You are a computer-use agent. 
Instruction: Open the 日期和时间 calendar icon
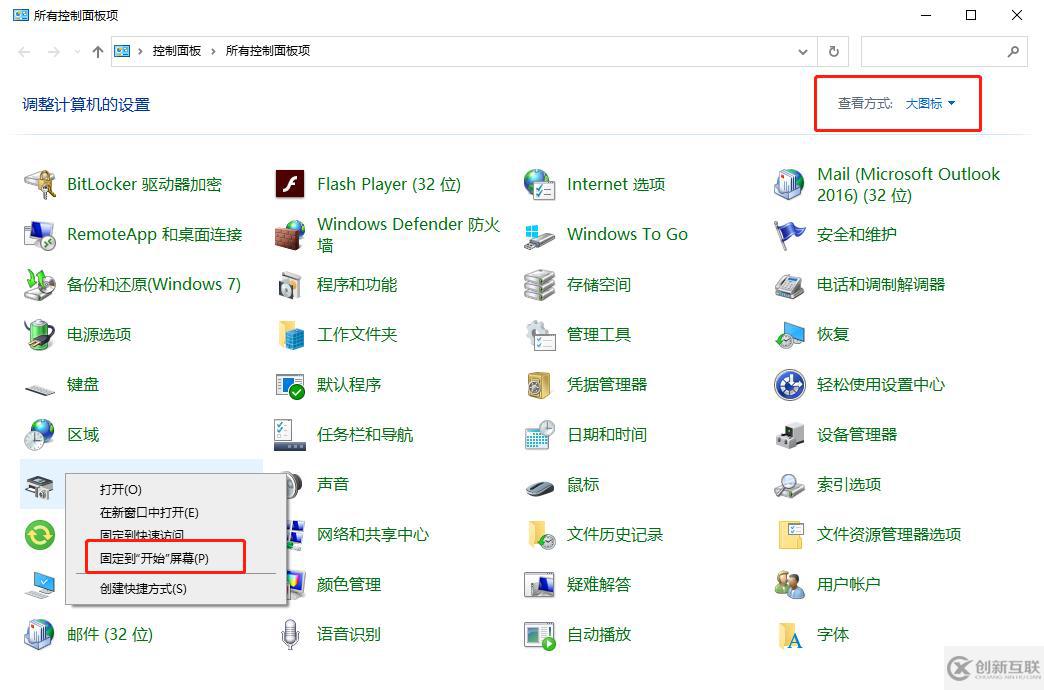pyautogui.click(x=539, y=435)
